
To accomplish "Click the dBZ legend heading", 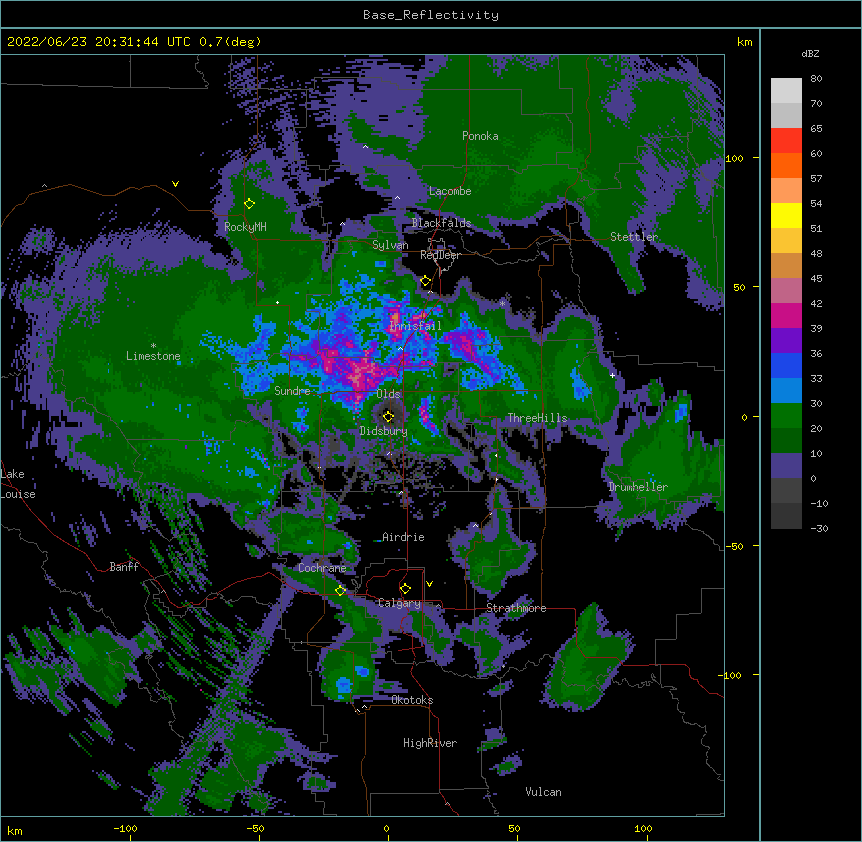I will pyautogui.click(x=810, y=54).
